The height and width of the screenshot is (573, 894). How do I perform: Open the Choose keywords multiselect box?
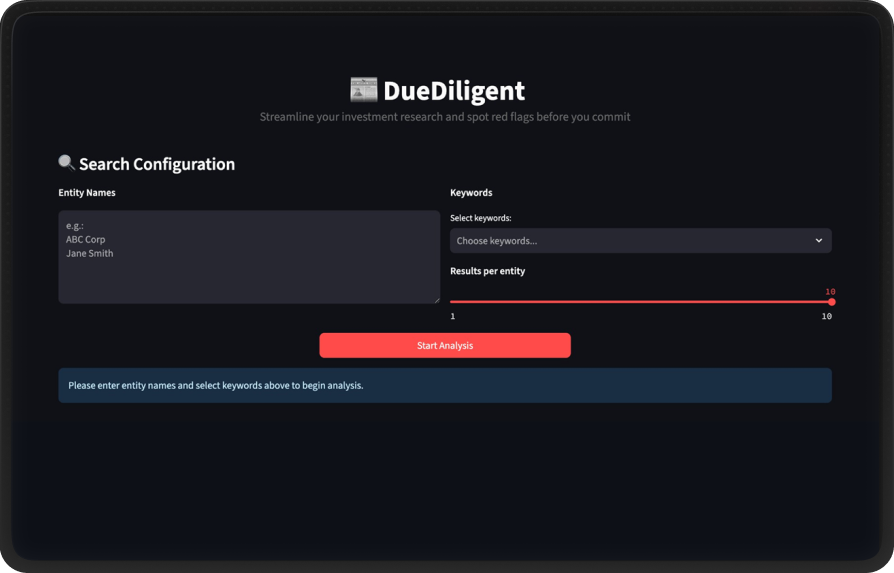pyautogui.click(x=630, y=241)
